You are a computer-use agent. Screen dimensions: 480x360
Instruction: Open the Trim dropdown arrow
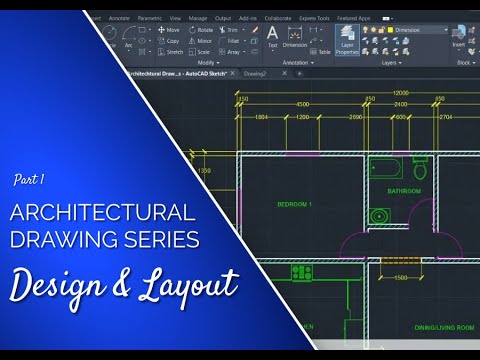click(243, 30)
